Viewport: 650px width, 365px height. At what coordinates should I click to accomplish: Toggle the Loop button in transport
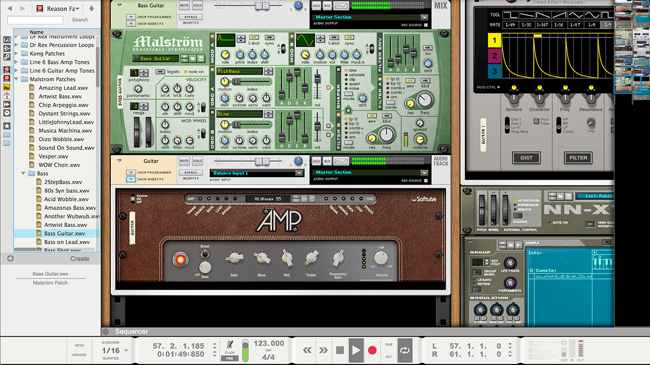[405, 350]
